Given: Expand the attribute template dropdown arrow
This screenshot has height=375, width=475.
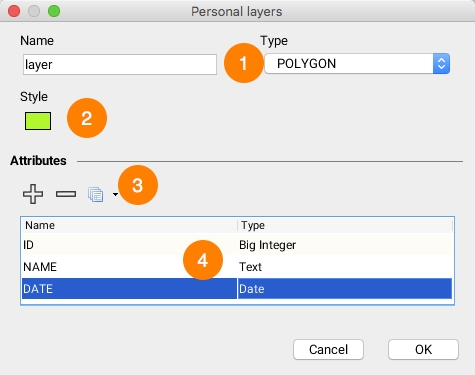Looking at the screenshot, I should [115, 194].
